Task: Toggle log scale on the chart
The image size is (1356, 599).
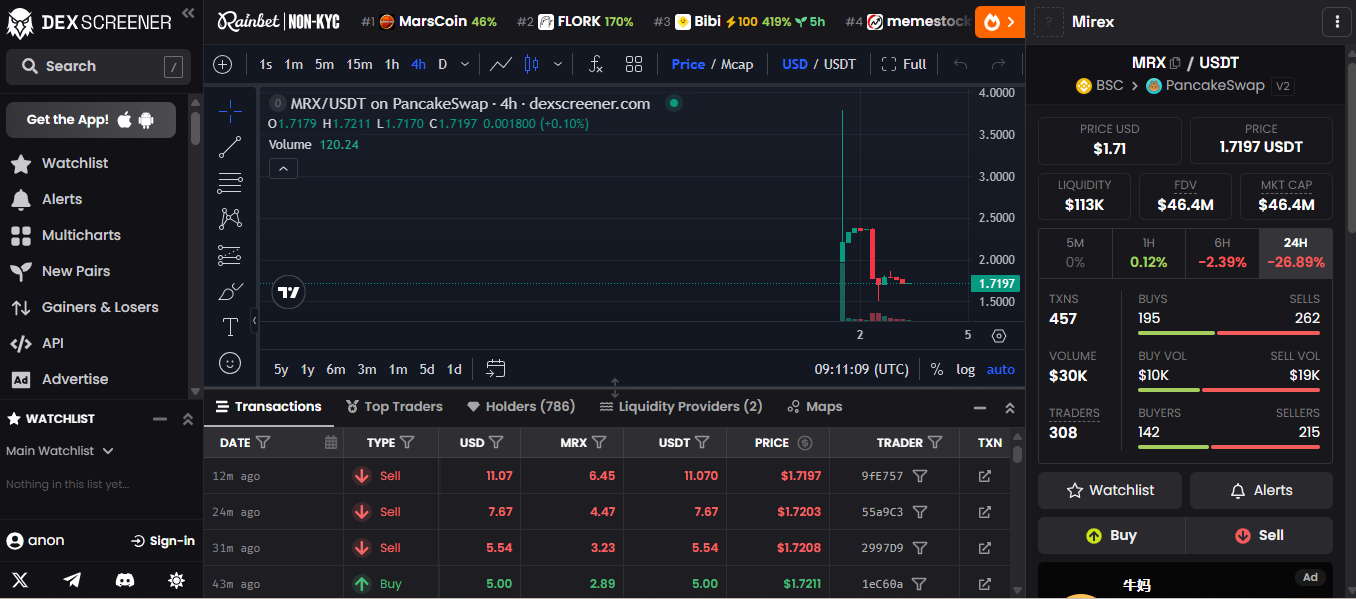Action: pyautogui.click(x=965, y=369)
